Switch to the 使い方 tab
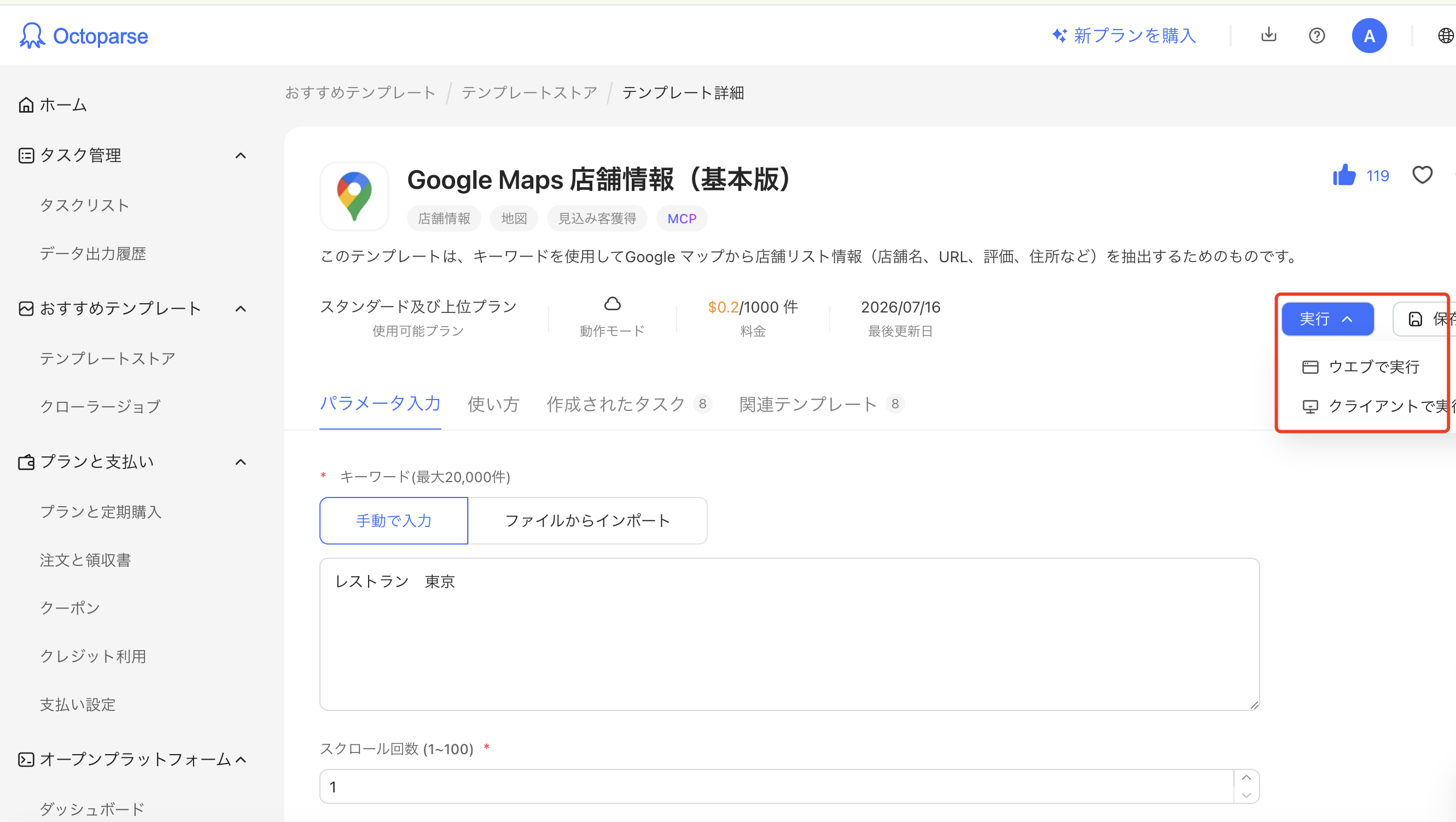 click(493, 404)
